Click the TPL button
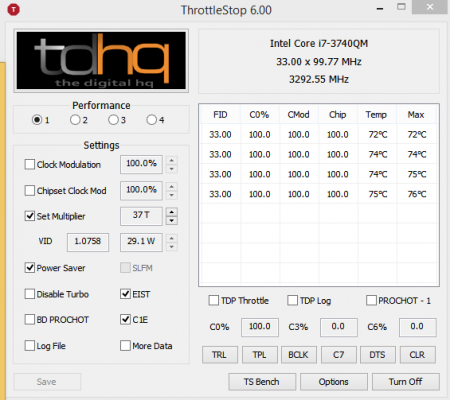This screenshot has height=400, width=450. pos(259,355)
